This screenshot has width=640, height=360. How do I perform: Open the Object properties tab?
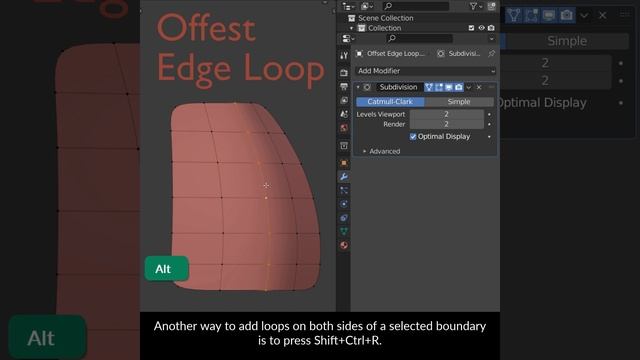(344, 163)
